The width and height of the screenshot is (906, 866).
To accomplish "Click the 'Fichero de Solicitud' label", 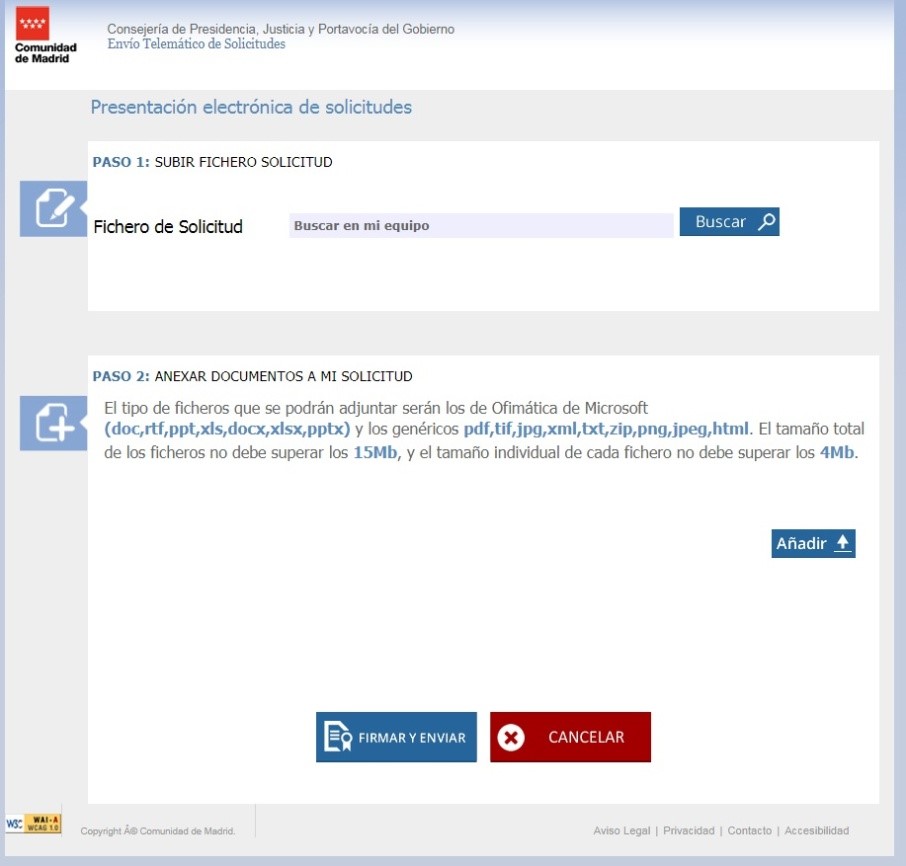I will coord(168,226).
